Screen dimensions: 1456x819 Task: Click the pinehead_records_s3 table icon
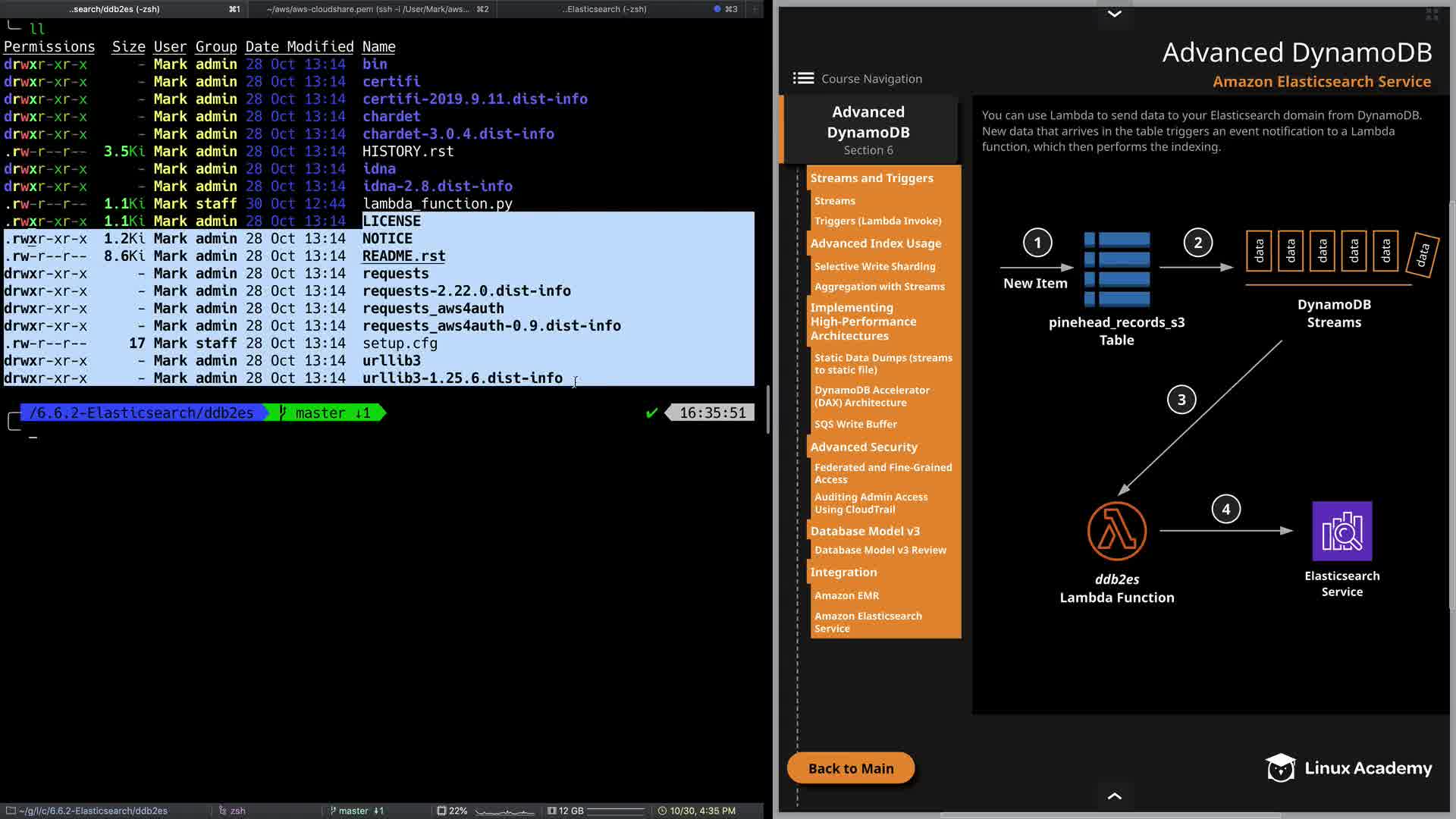(1117, 268)
